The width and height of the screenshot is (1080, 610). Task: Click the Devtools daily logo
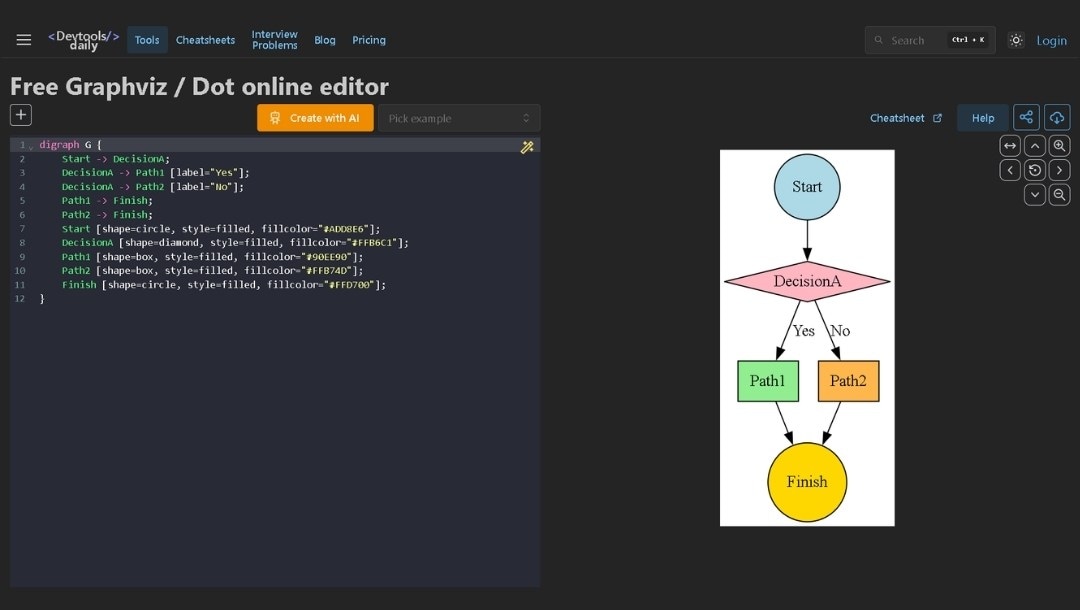[83, 40]
